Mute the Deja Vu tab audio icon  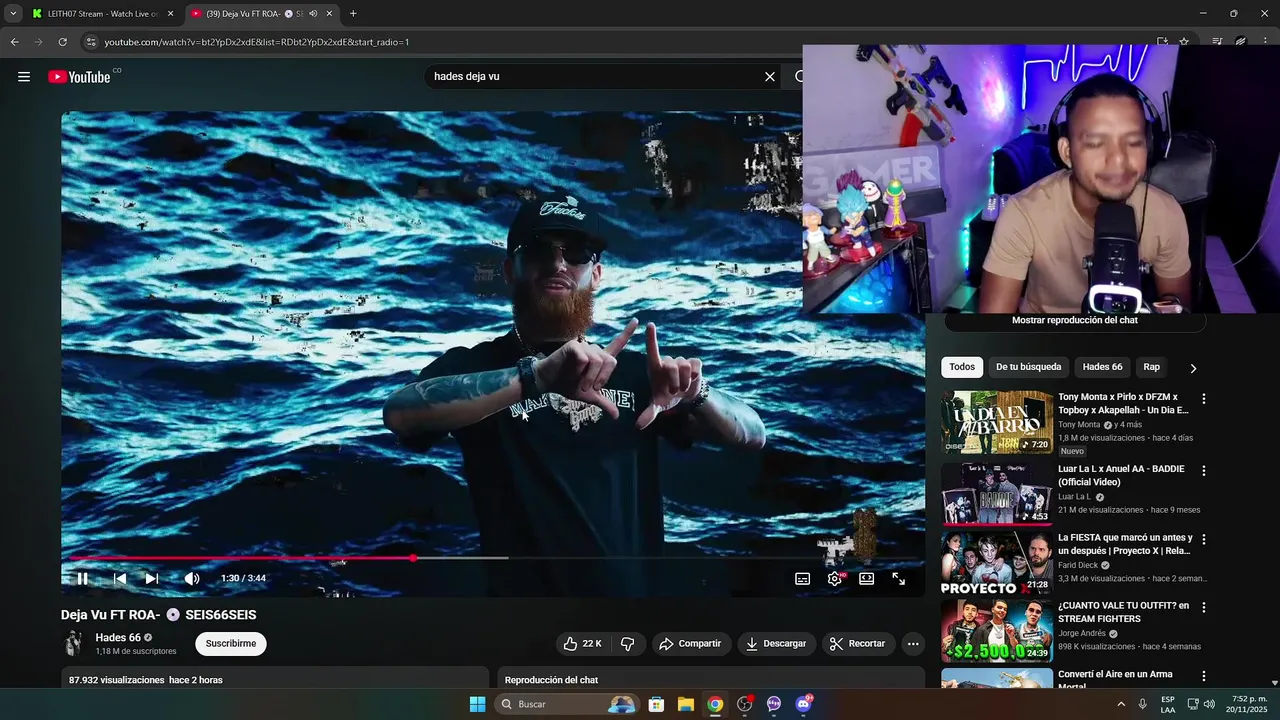point(313,14)
